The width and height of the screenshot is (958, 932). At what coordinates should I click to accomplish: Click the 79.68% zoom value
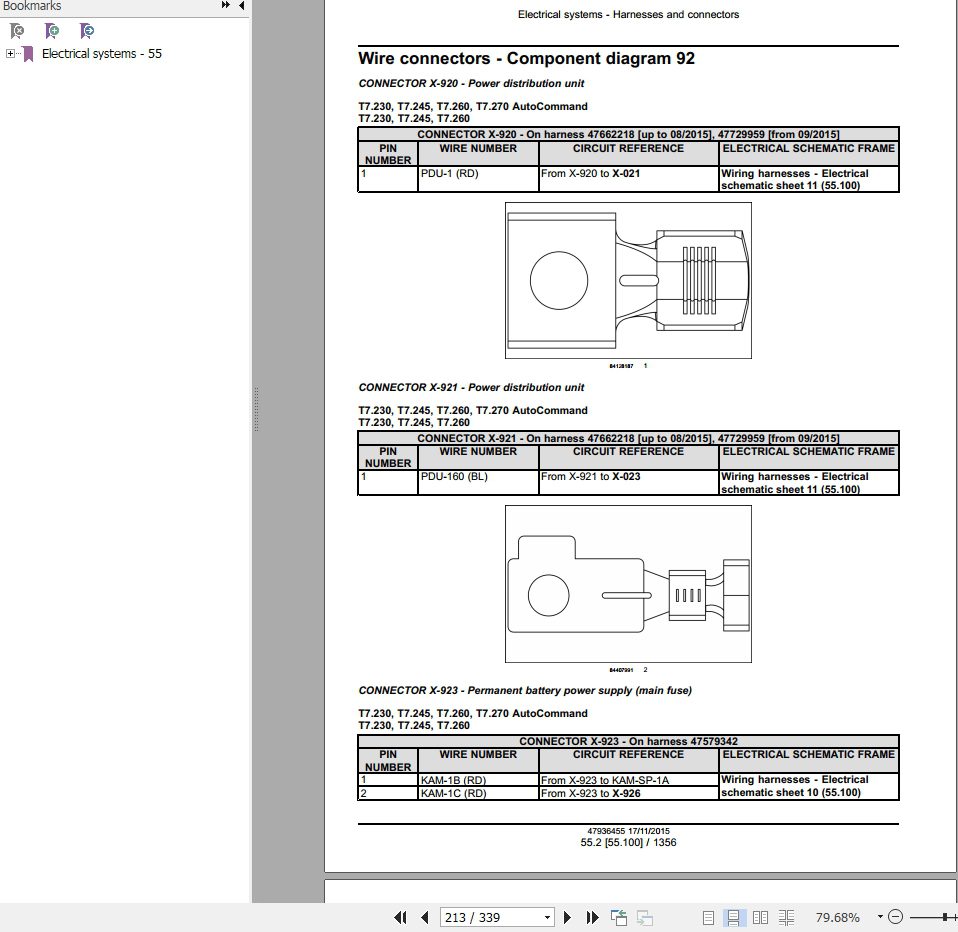(837, 917)
